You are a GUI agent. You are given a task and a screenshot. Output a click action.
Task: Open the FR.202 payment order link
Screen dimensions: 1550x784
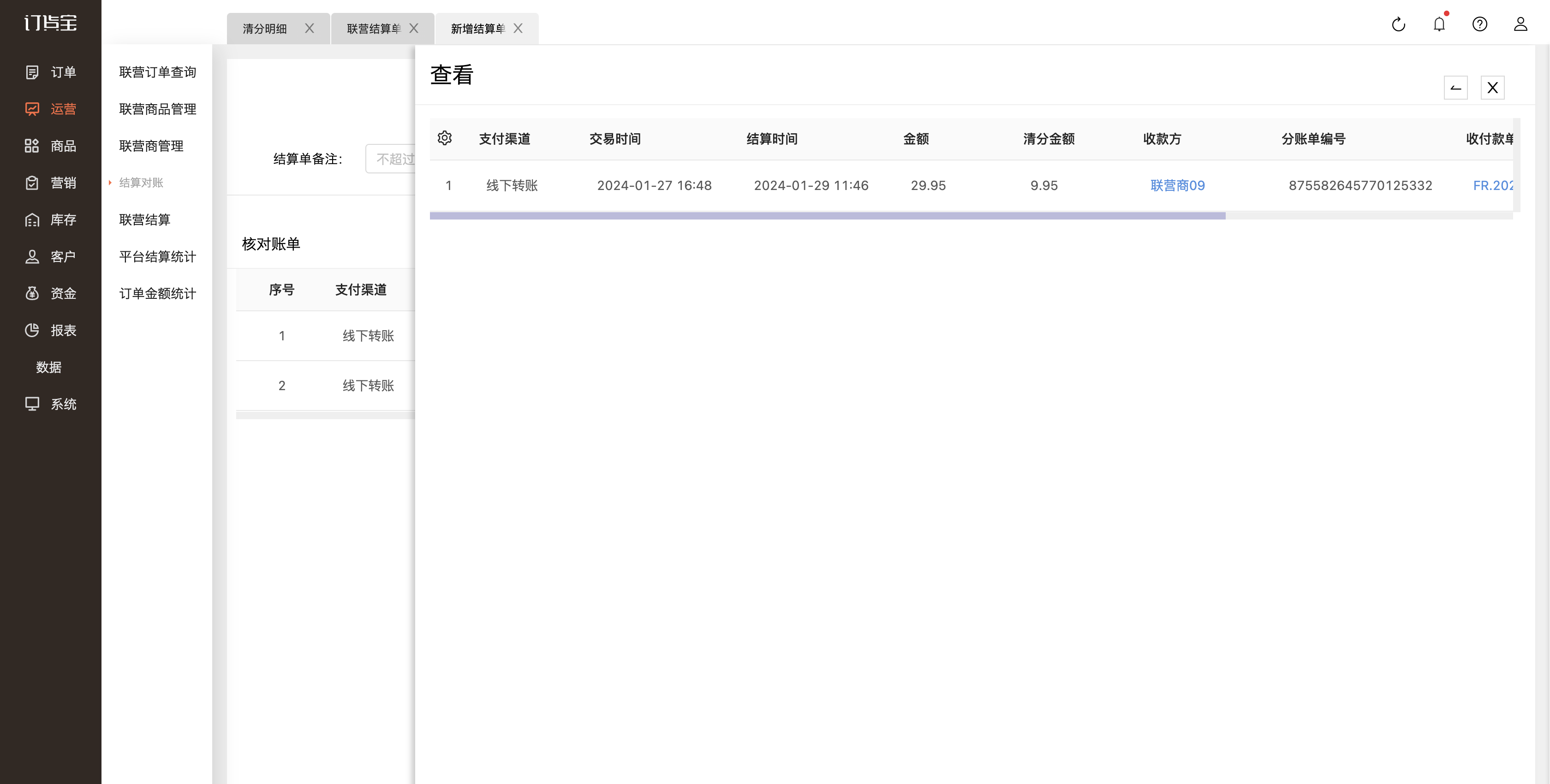(1493, 185)
